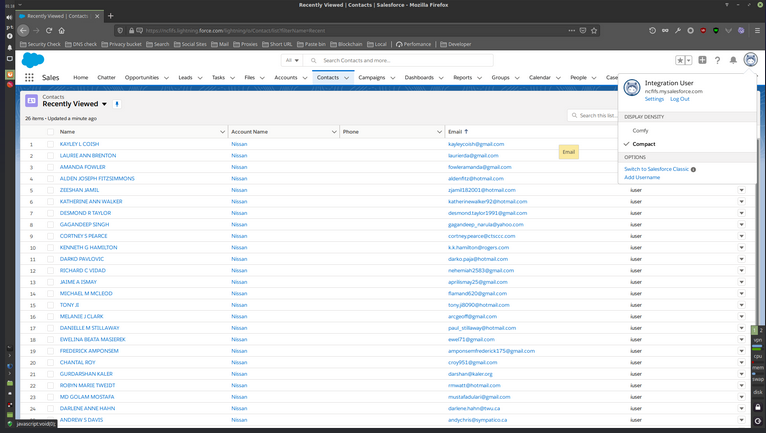The image size is (766, 433).
Task: Open the Favorites star icon
Action: 680,60
